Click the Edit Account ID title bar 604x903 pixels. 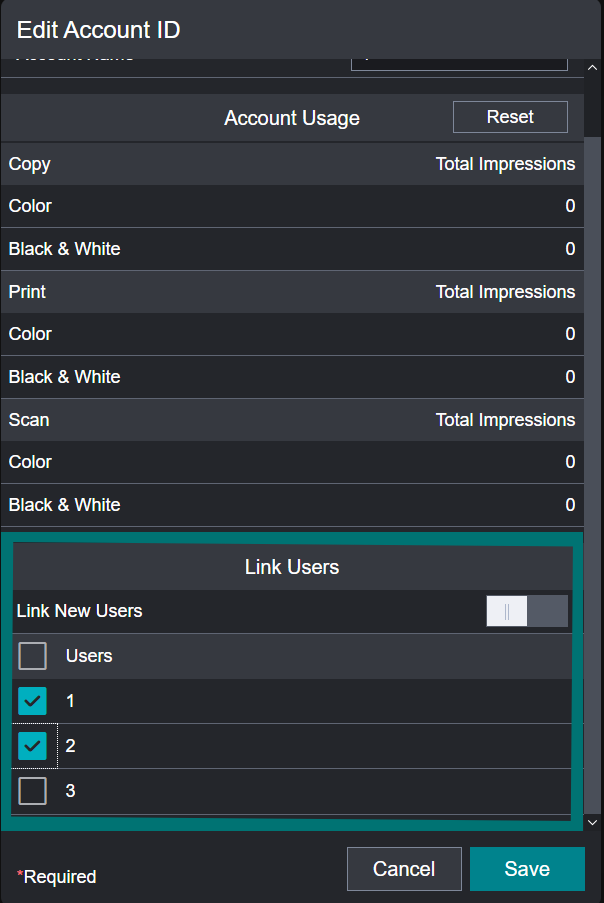(300, 30)
